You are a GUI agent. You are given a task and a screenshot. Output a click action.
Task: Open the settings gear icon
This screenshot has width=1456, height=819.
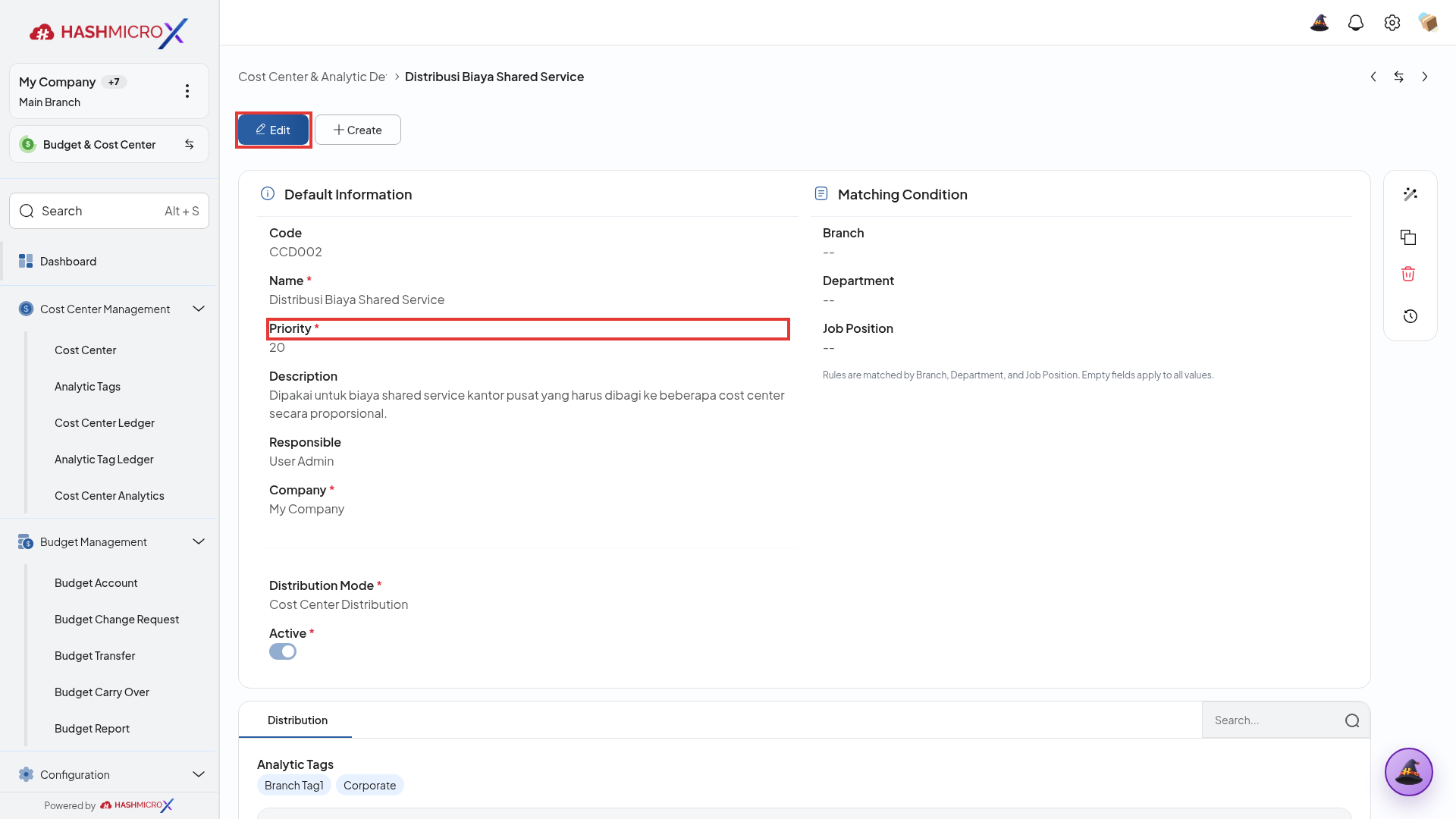1392,23
